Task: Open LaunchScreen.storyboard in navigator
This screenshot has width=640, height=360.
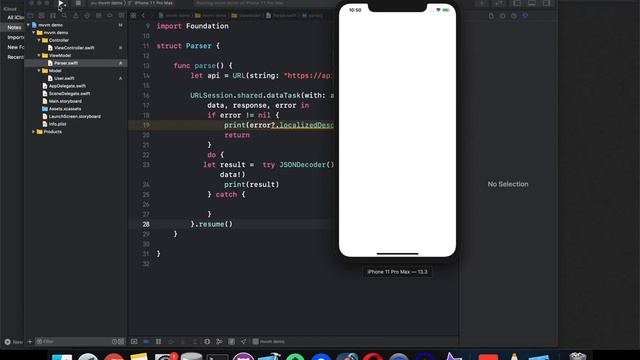Action: coord(74,116)
